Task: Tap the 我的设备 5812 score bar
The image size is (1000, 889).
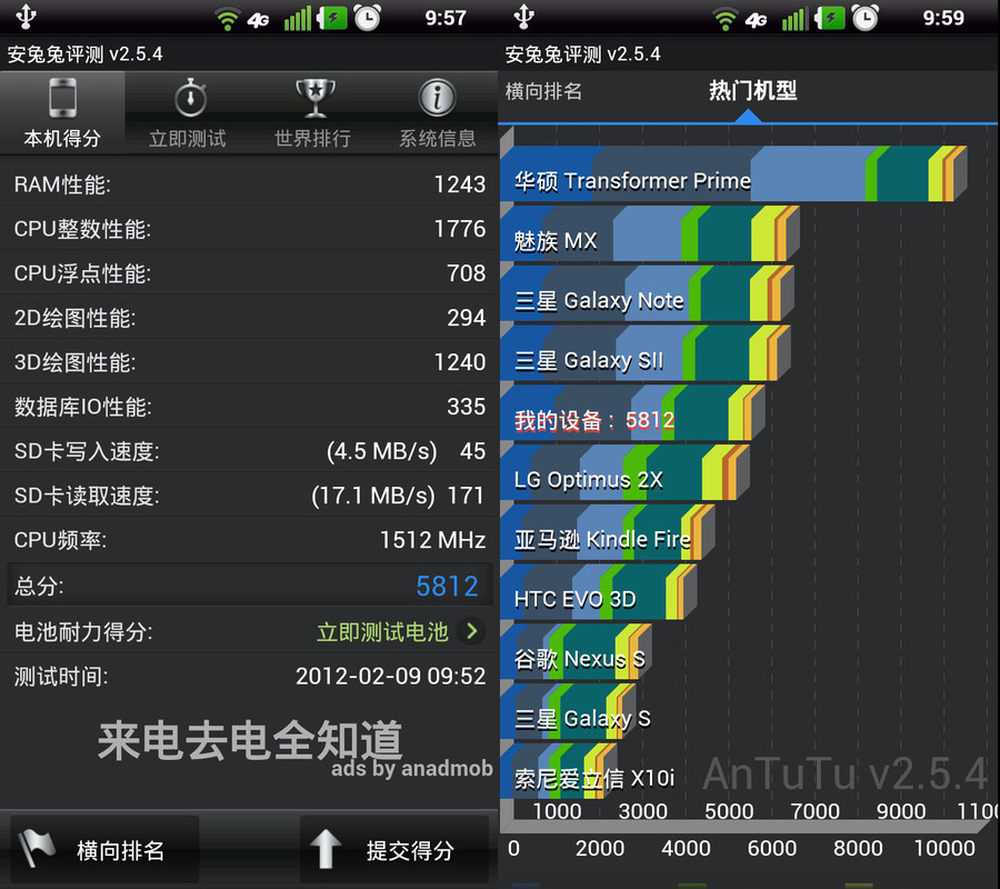Action: (x=633, y=413)
